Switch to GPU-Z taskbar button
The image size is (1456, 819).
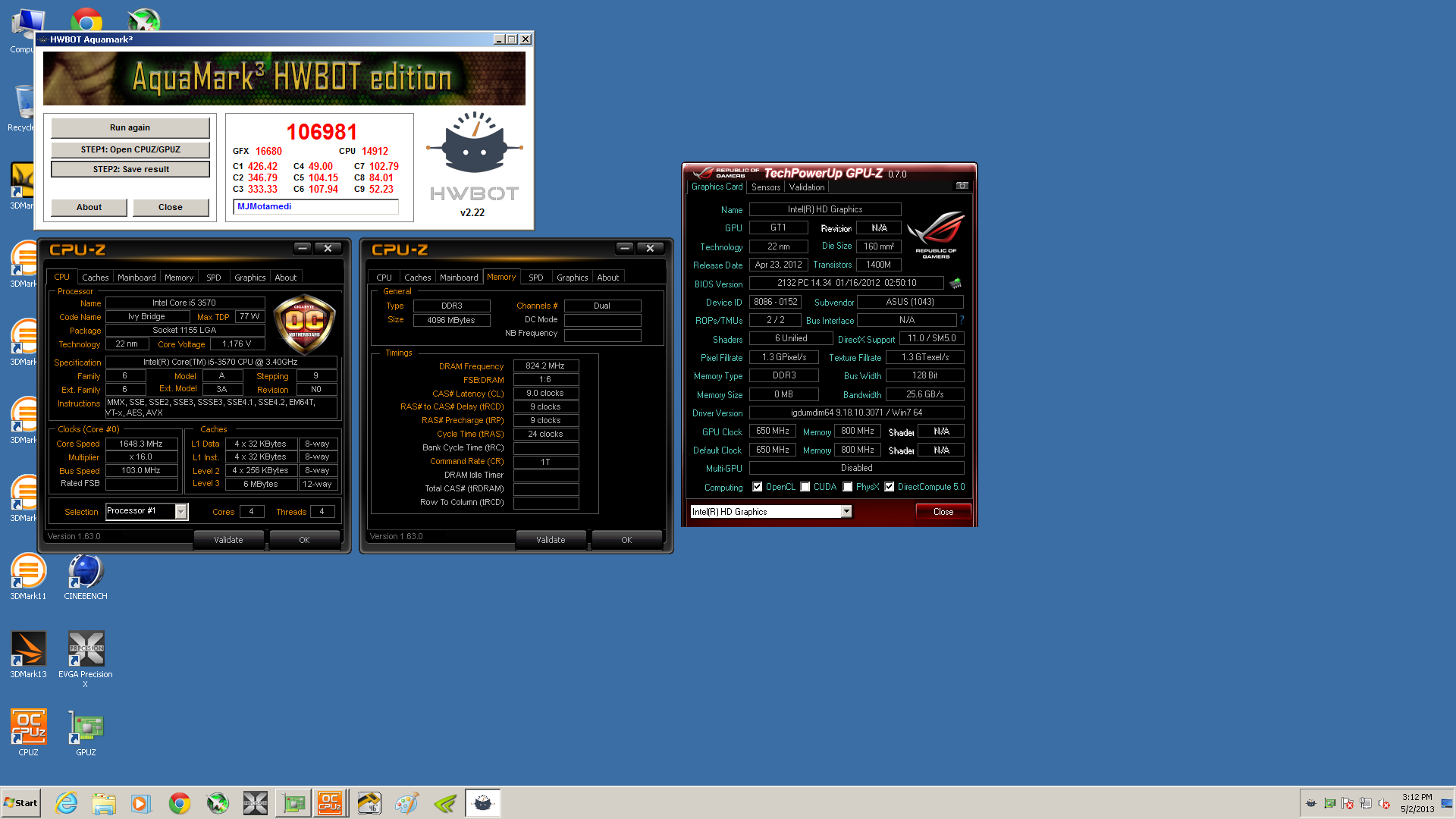(293, 803)
